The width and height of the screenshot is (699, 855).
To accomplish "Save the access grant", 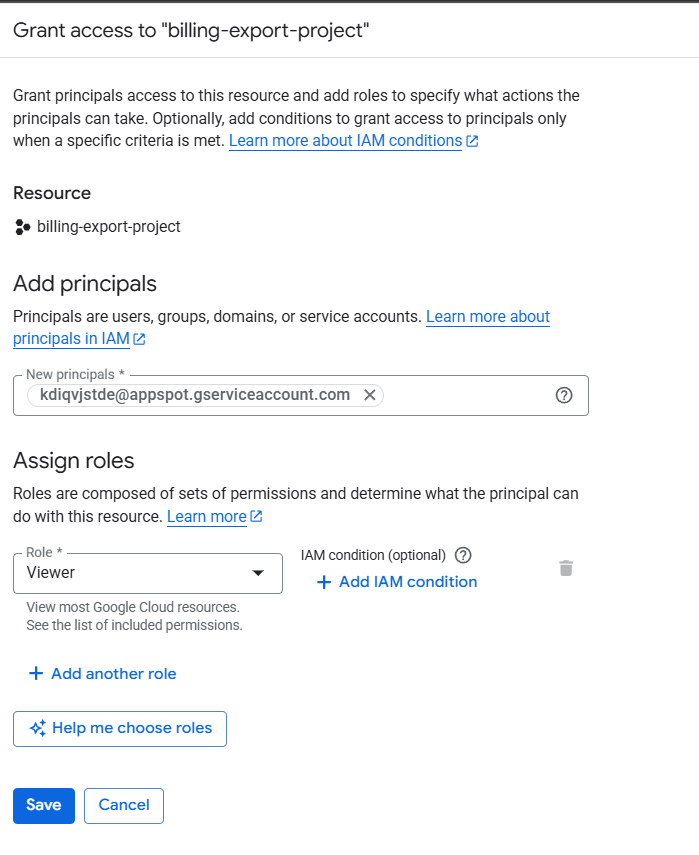I will pyautogui.click(x=44, y=805).
